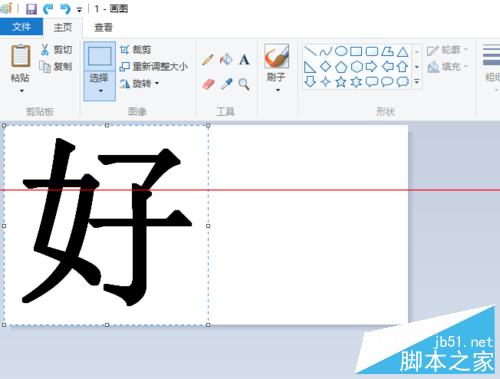Switch to the 主页 tab
Screen dimensions: 500x379
63,27
